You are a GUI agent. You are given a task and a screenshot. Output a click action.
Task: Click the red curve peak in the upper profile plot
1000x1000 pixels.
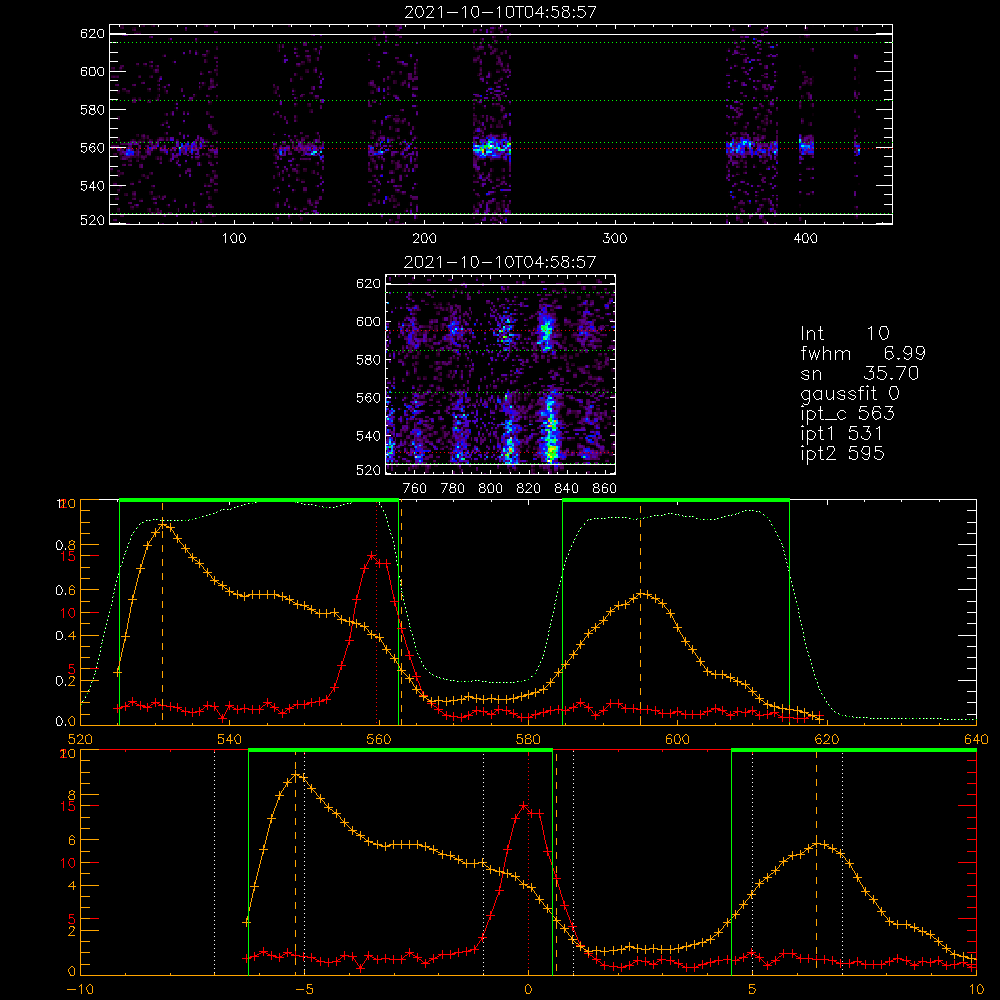tap(372, 555)
